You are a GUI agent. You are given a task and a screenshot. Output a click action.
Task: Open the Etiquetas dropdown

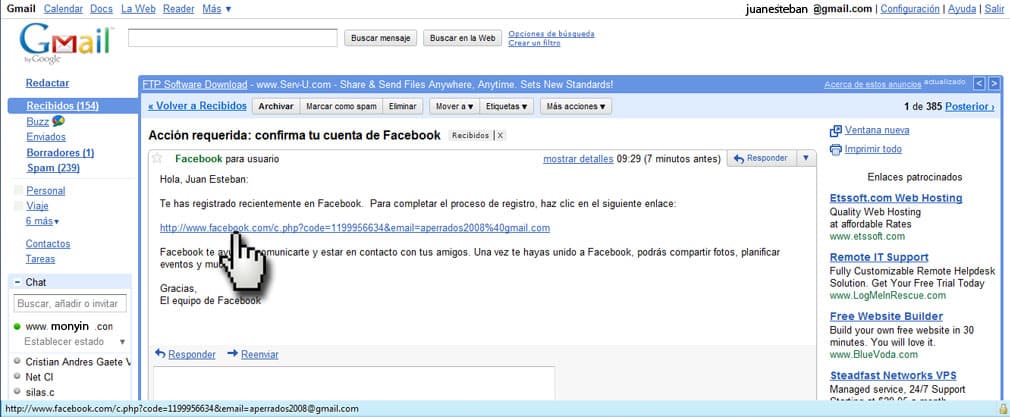[506, 106]
